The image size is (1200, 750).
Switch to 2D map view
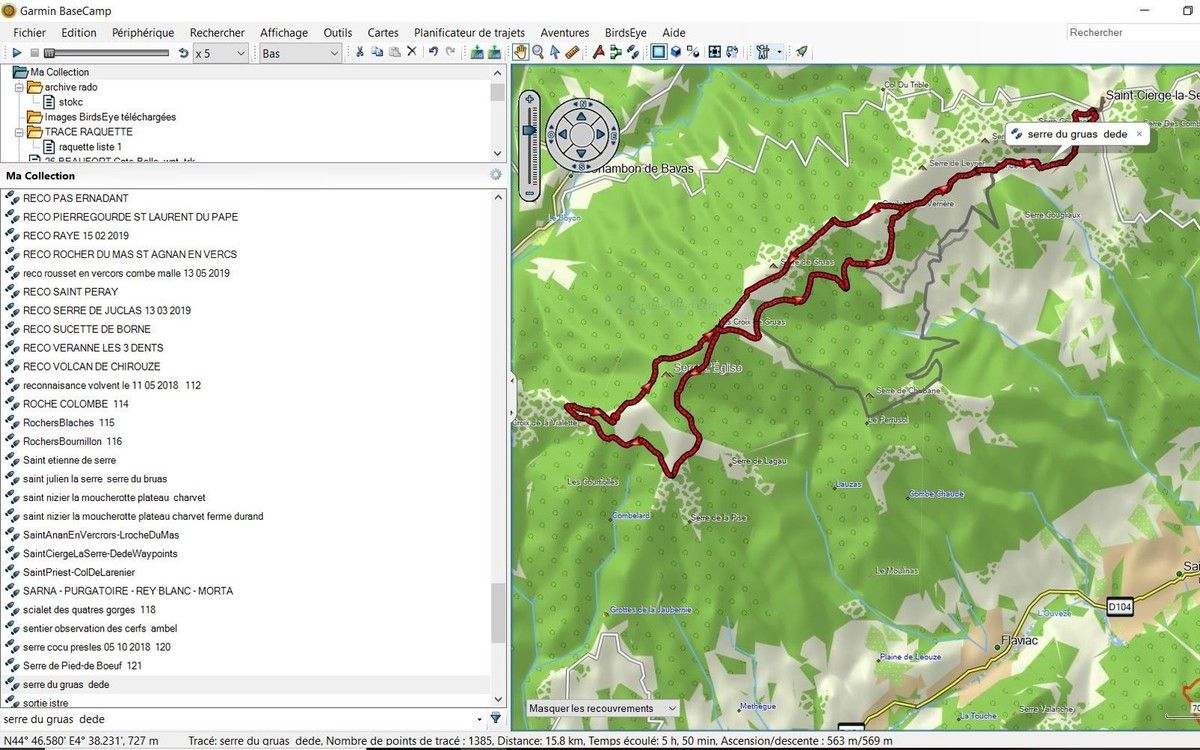click(659, 52)
